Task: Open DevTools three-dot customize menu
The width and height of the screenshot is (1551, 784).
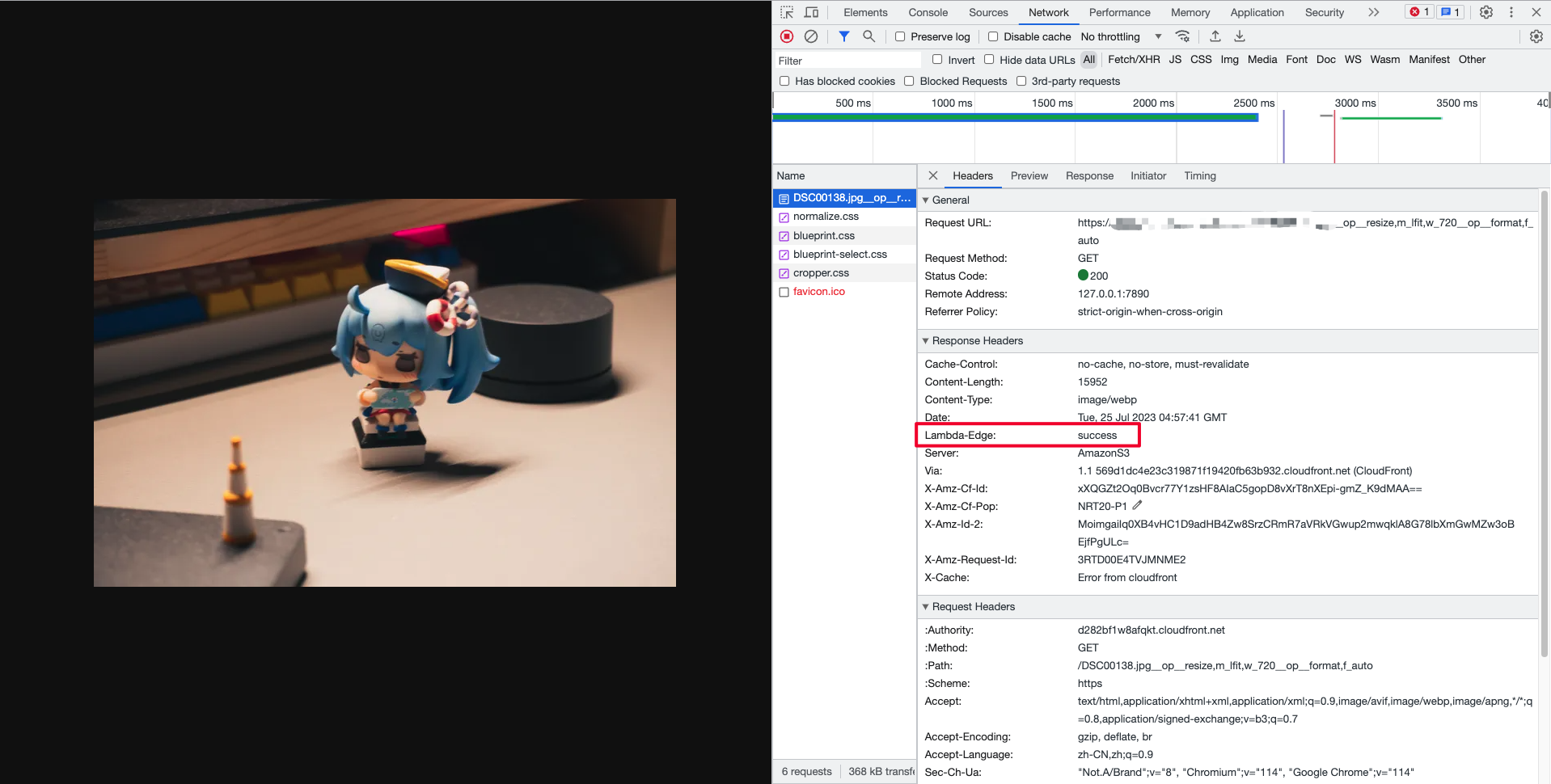Action: coord(1511,12)
